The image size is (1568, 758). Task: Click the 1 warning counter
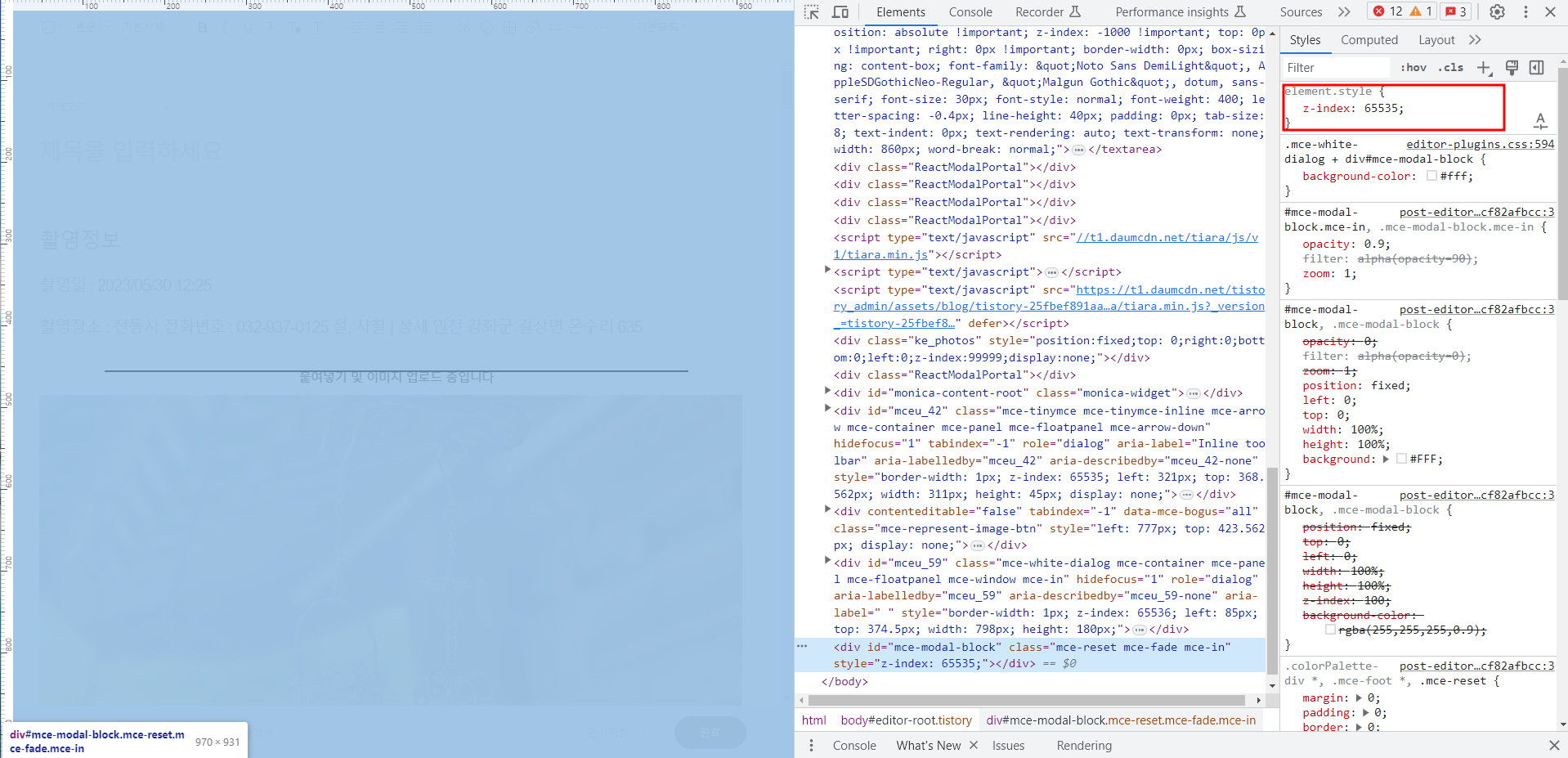1422,11
